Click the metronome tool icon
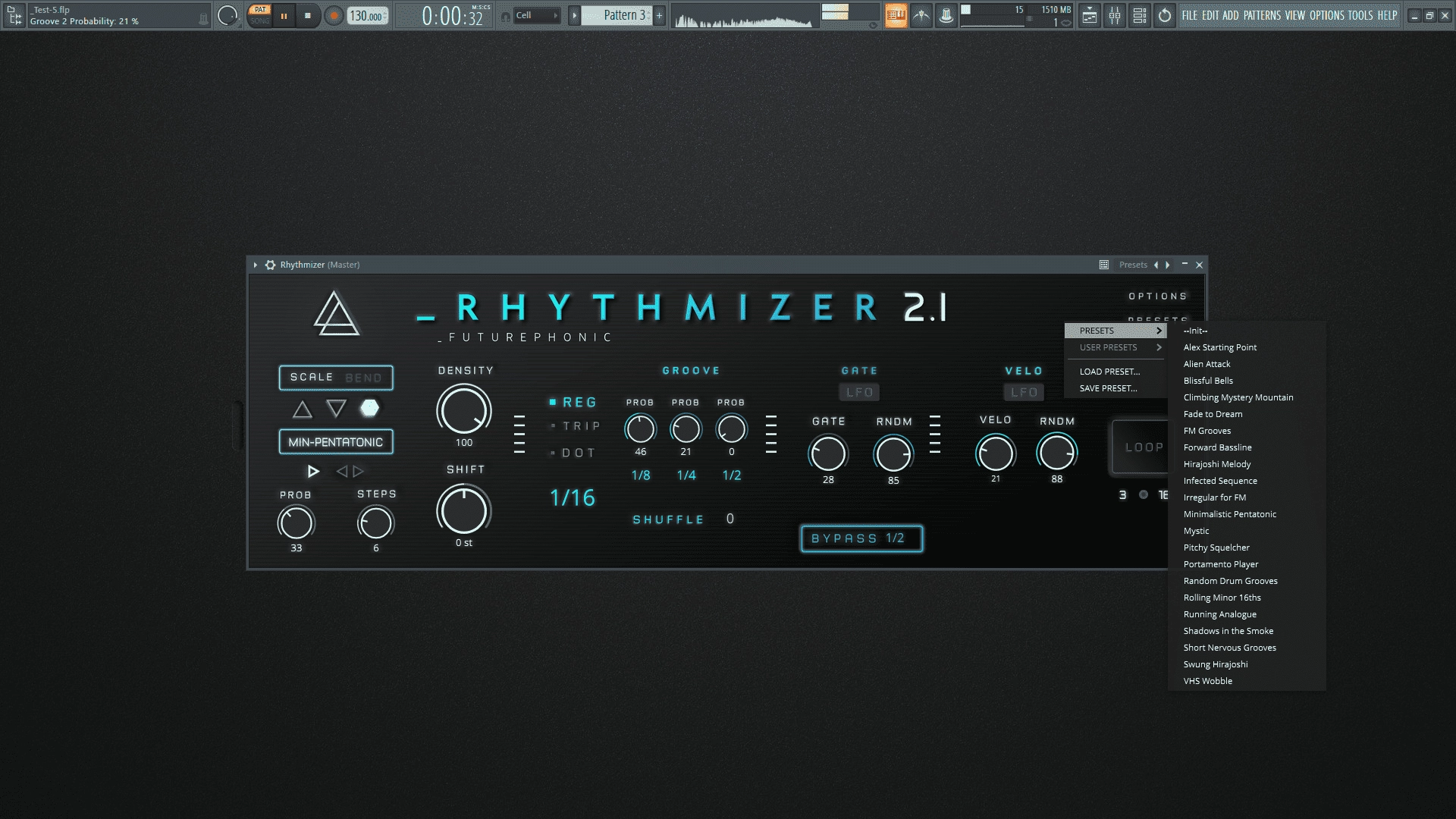 921,15
